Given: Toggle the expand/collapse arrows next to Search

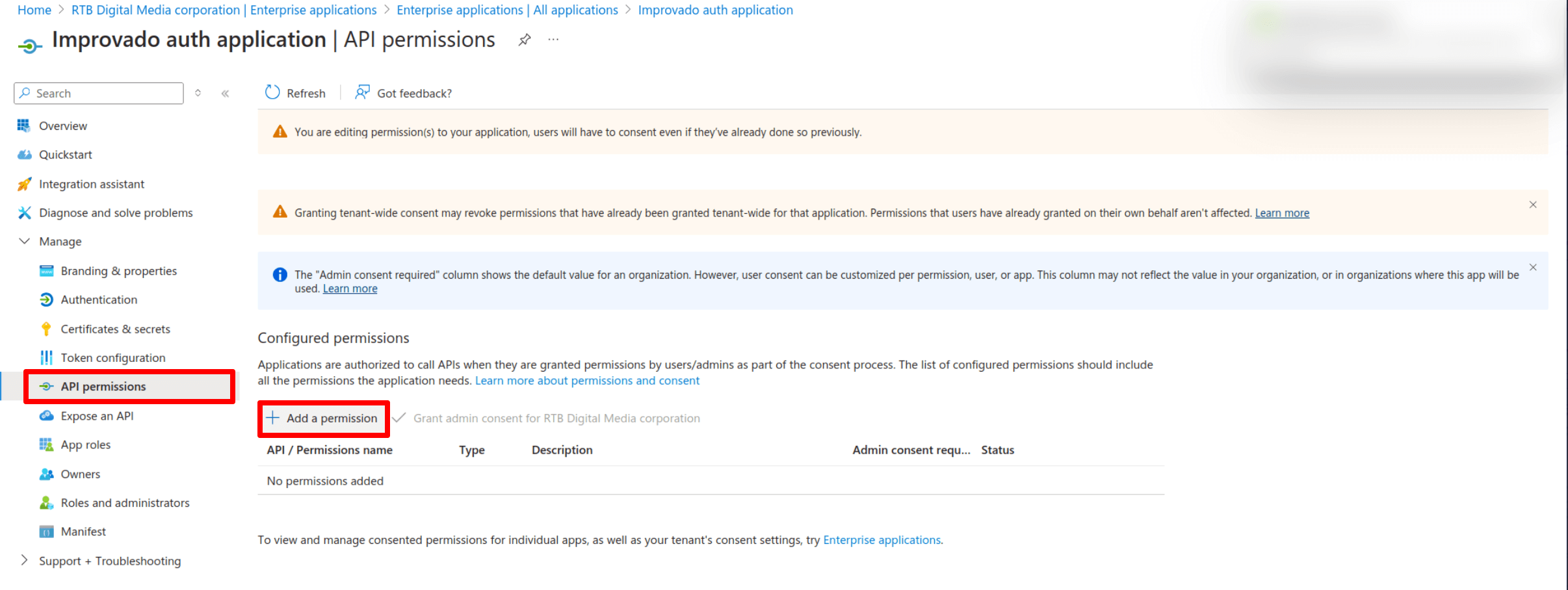Looking at the screenshot, I should [x=198, y=94].
